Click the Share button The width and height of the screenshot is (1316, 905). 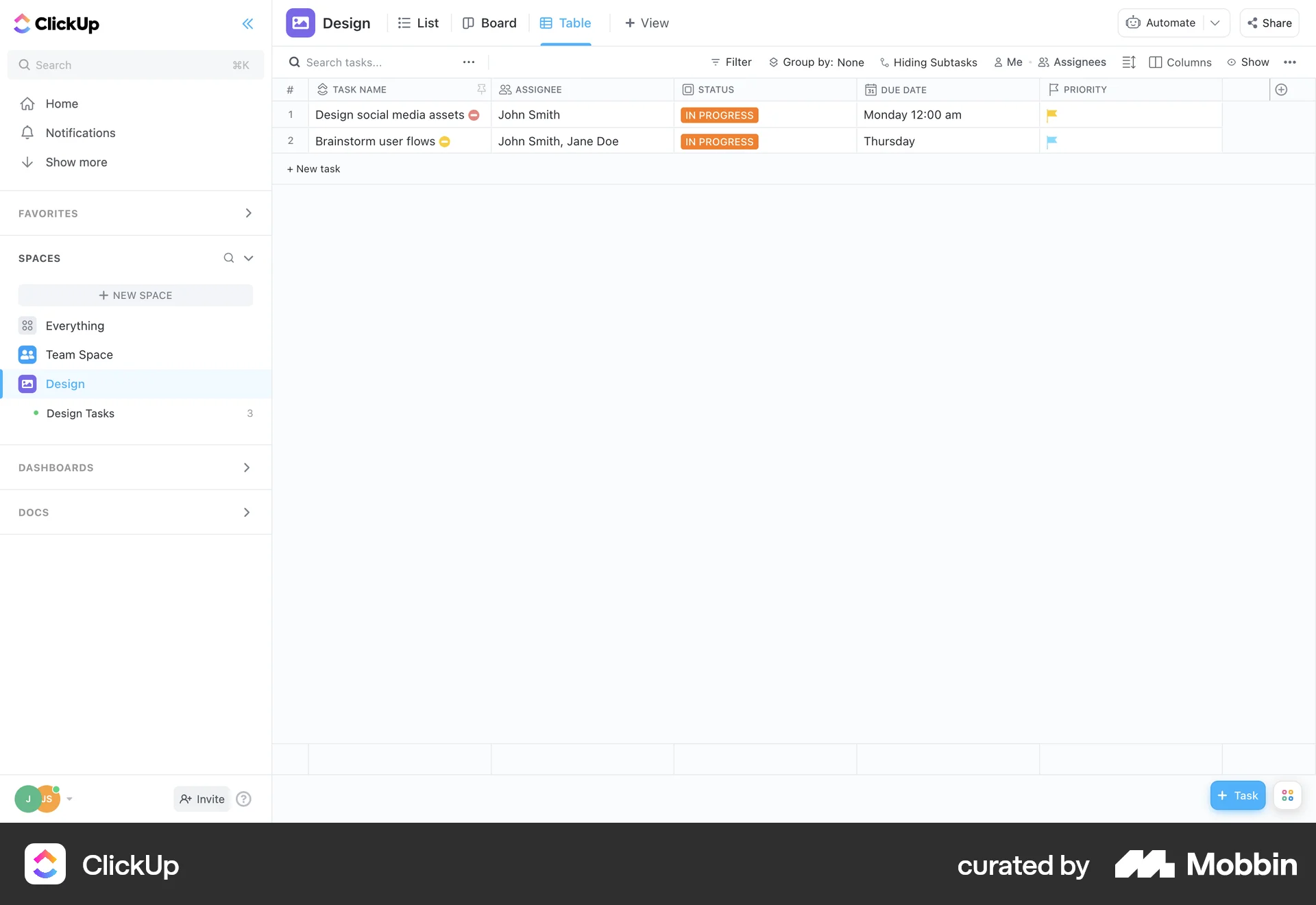1269,23
